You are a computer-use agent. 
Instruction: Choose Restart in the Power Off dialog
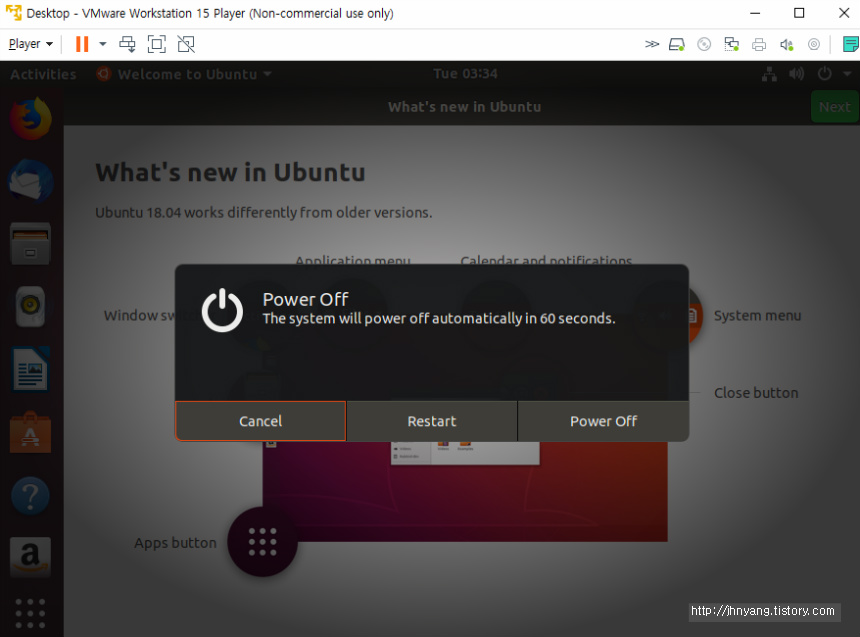(x=432, y=421)
